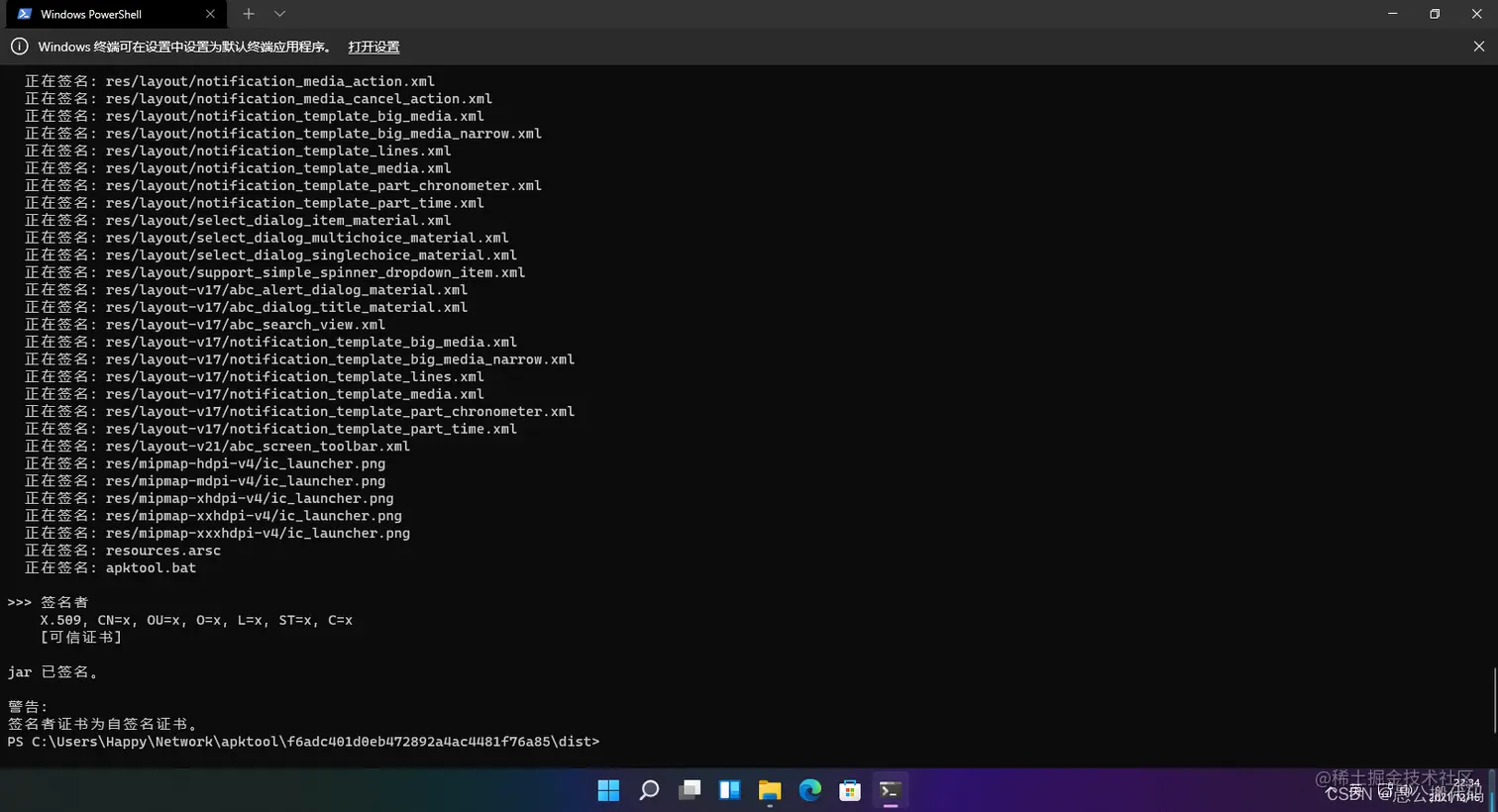Viewport: 1498px width, 812px height.
Task: Click the line notification_media_cancel_action.xml
Action: click(259, 99)
